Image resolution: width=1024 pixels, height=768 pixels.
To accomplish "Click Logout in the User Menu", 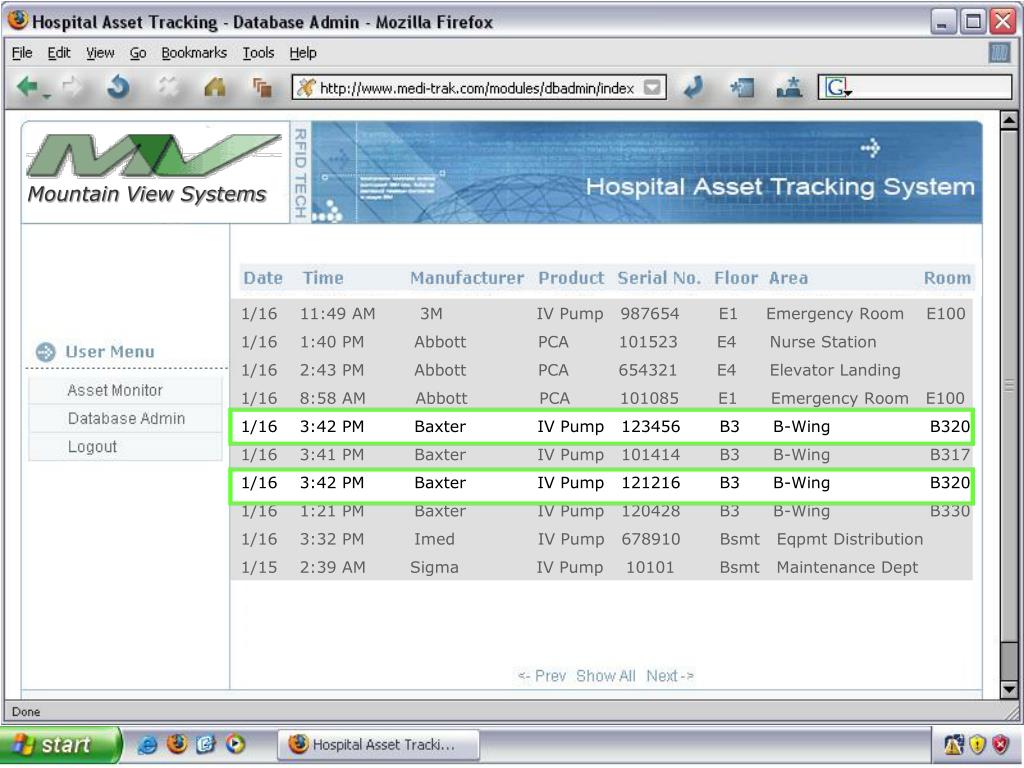I will point(125,447).
